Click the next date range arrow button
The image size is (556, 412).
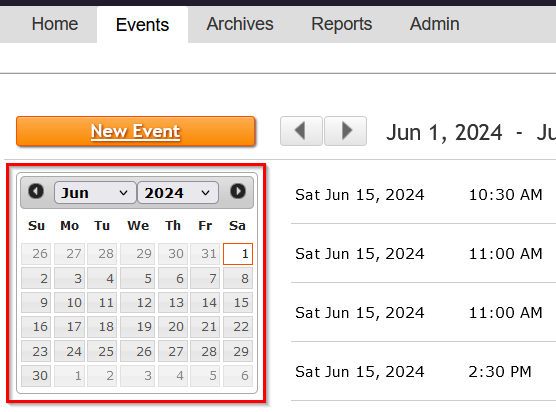346,131
